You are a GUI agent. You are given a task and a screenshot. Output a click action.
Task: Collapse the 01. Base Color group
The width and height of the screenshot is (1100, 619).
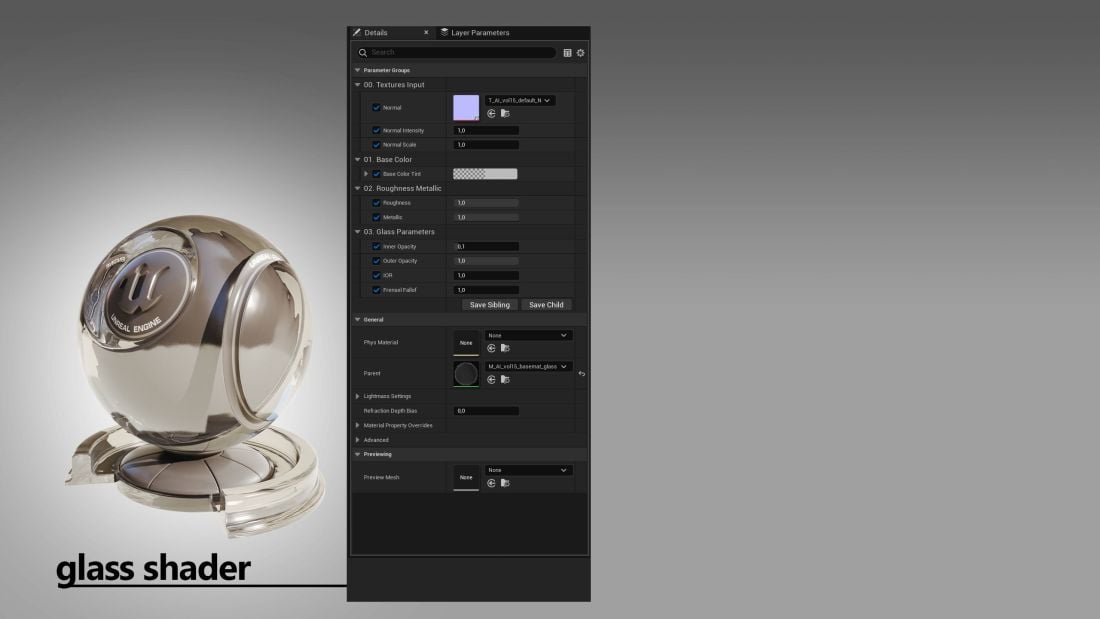click(x=358, y=159)
